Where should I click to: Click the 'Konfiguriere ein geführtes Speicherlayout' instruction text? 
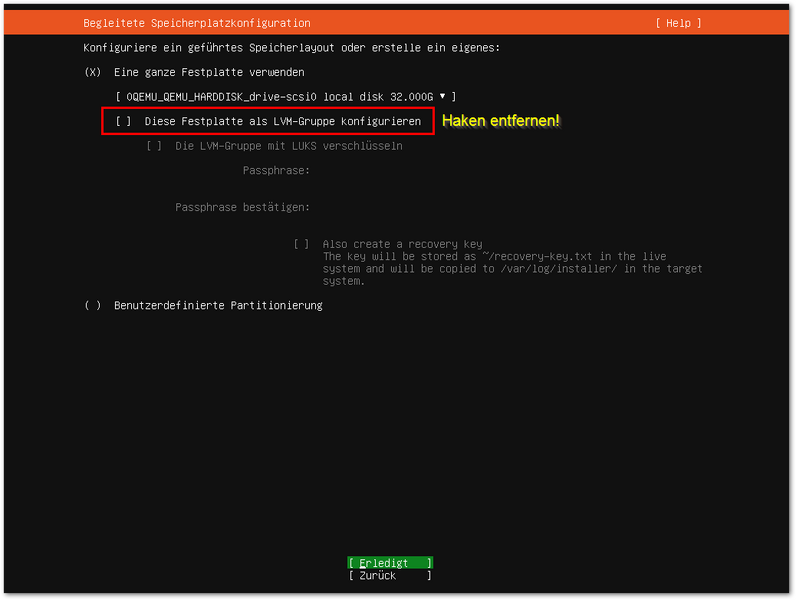coord(291,48)
